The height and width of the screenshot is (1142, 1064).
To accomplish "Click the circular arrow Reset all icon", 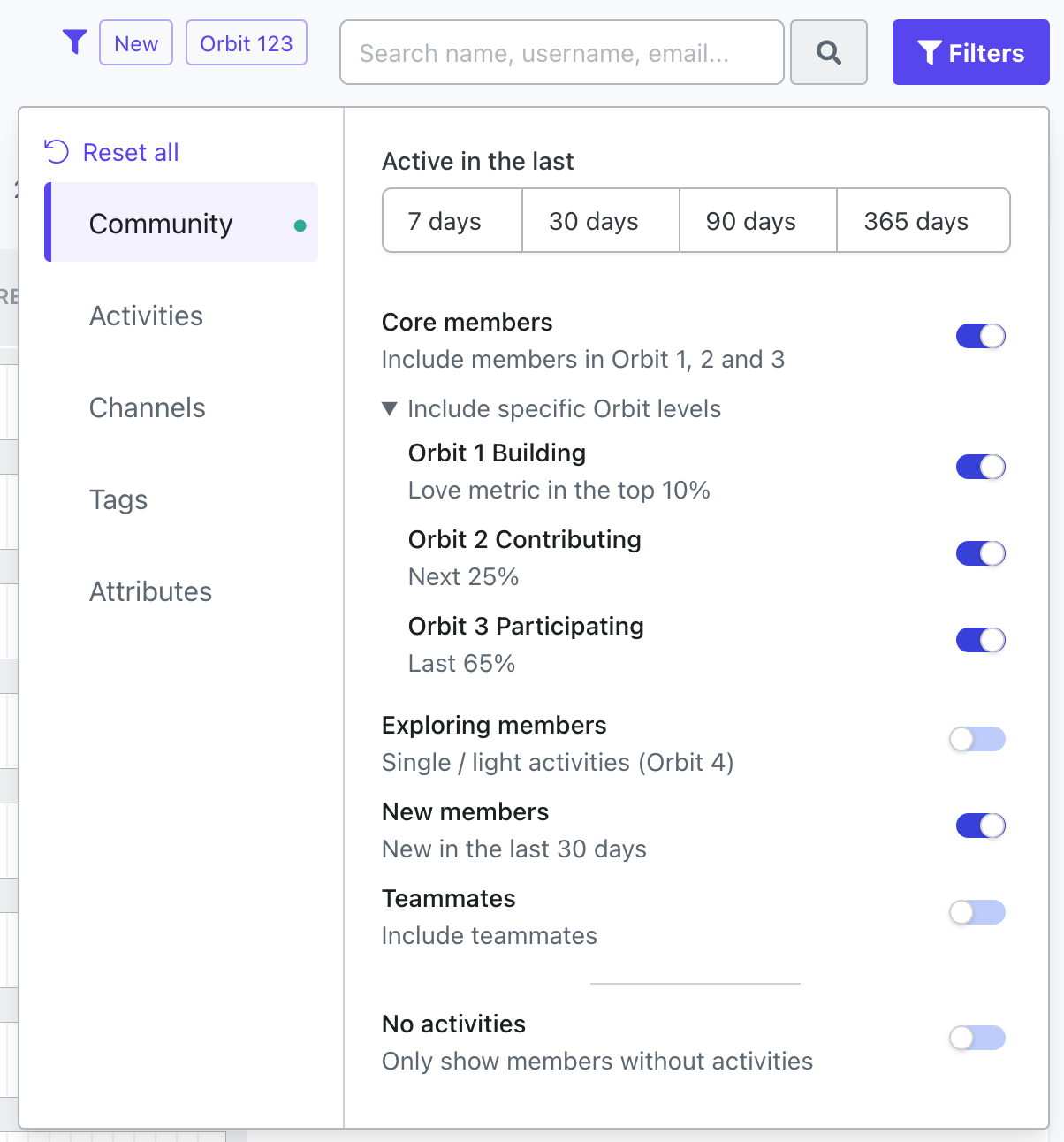I will (57, 152).
